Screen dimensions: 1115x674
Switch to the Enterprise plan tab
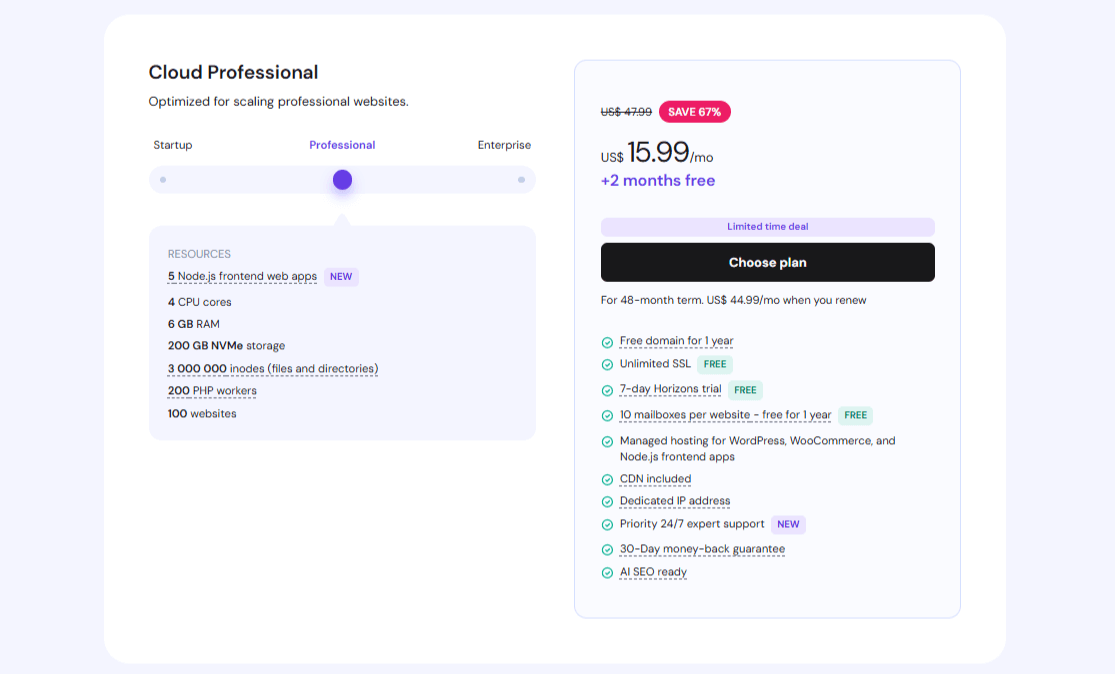pyautogui.click(x=504, y=144)
